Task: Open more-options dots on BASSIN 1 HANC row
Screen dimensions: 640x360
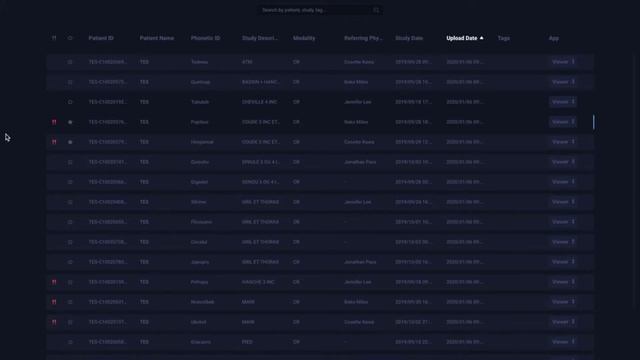Action: (x=573, y=82)
